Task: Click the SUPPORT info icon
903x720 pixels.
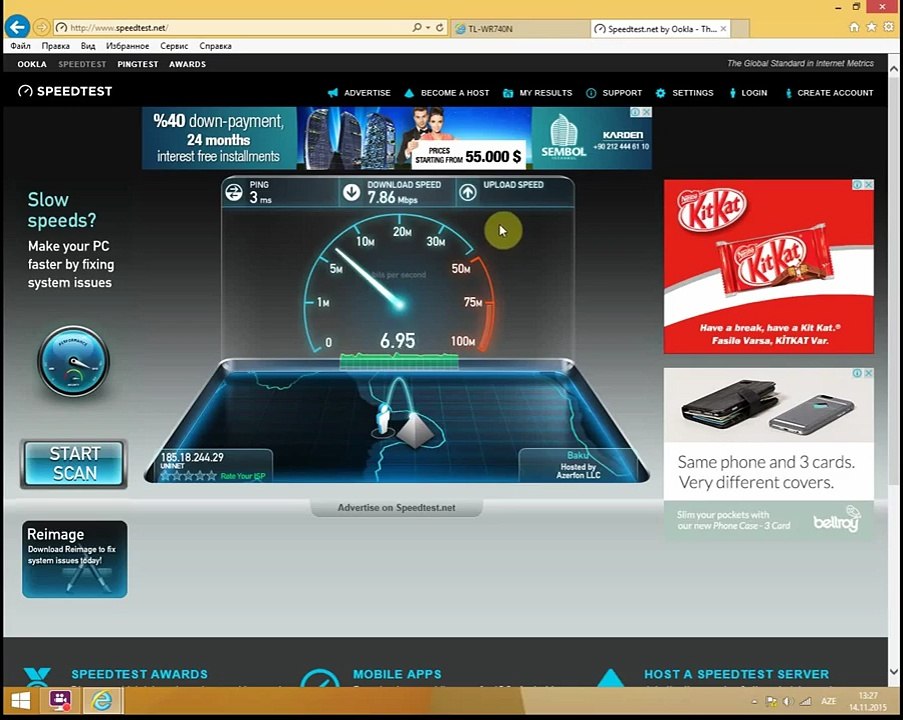Action: pyautogui.click(x=591, y=93)
